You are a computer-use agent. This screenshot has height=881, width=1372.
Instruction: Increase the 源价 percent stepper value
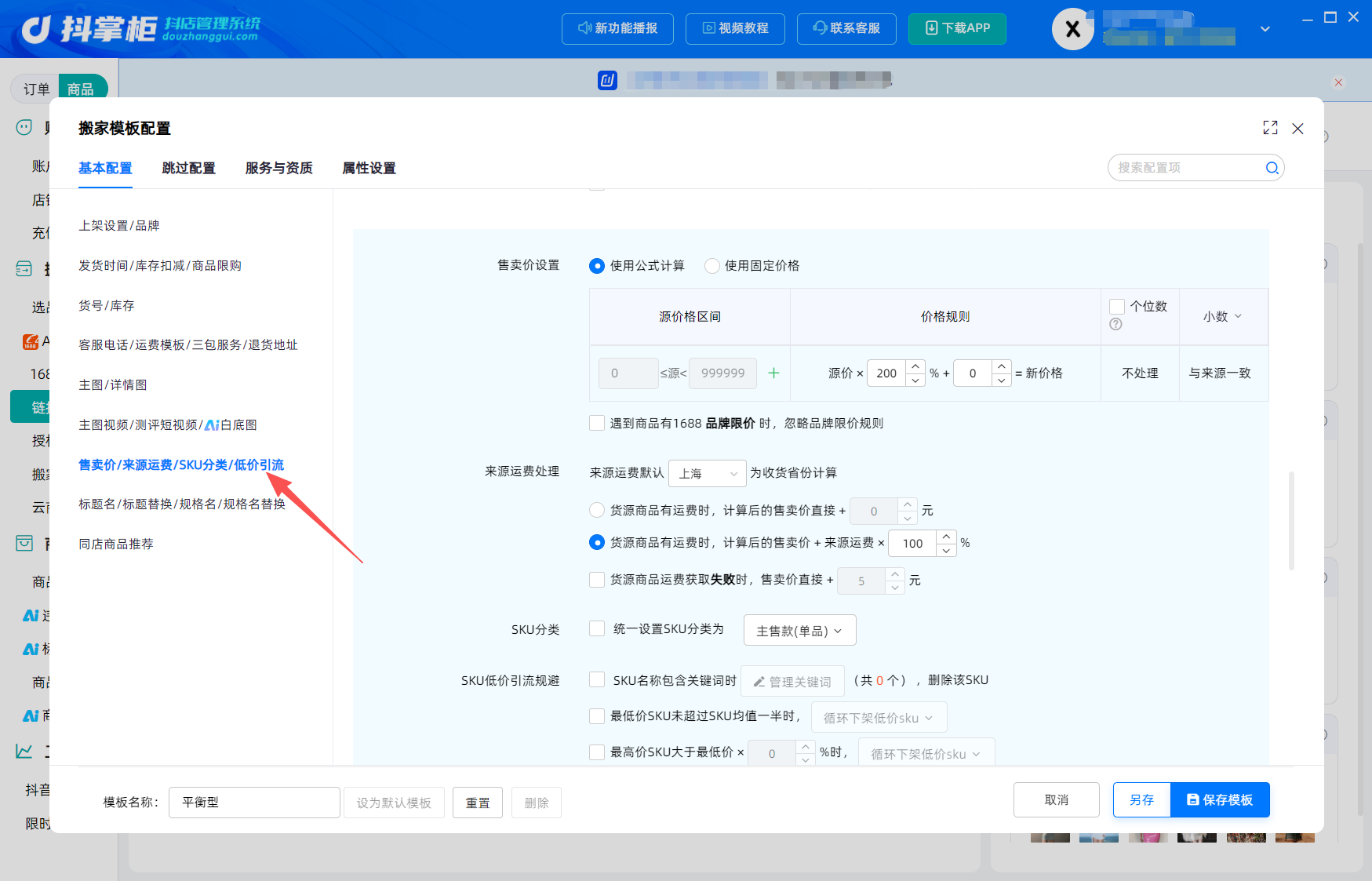tap(915, 366)
